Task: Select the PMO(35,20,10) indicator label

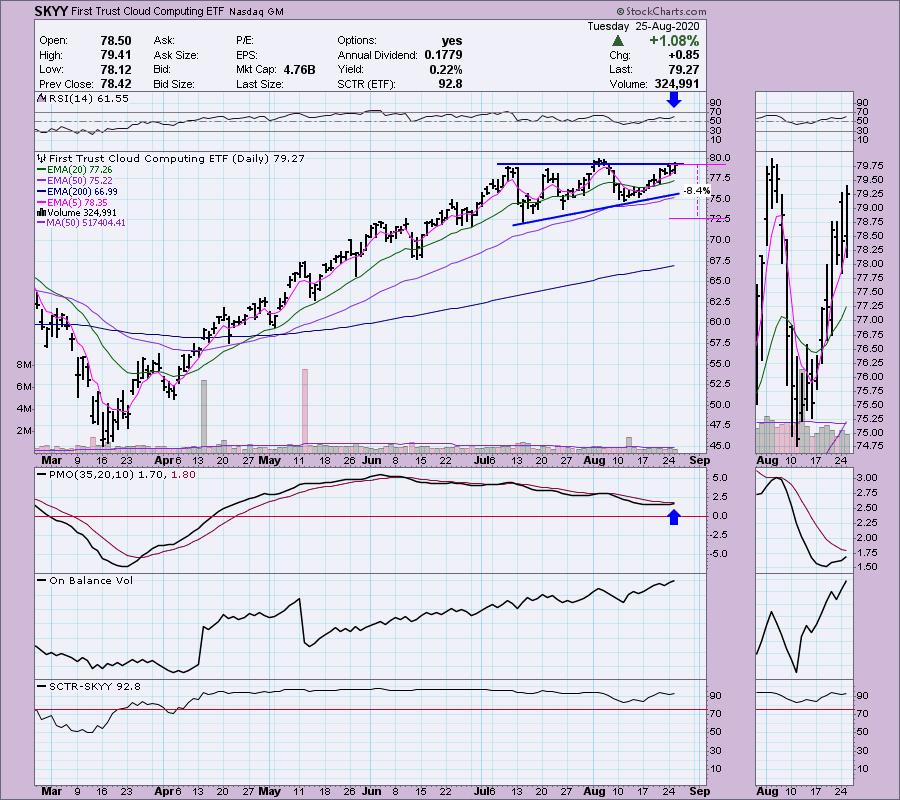Action: (116, 475)
